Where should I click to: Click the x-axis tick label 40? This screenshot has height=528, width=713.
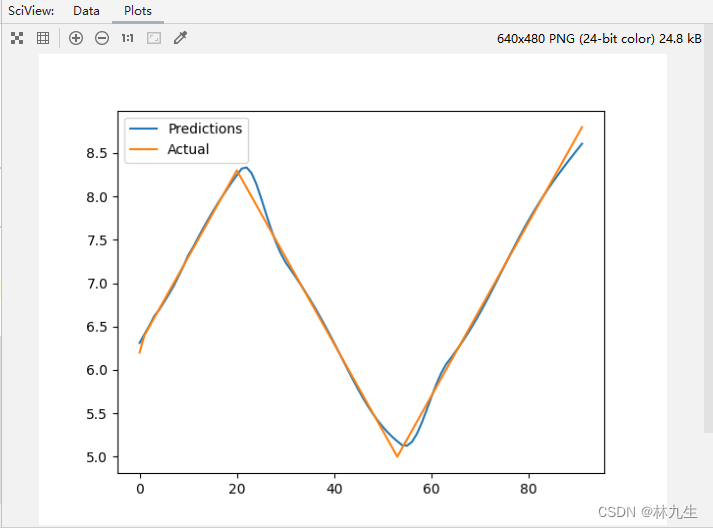tap(334, 489)
